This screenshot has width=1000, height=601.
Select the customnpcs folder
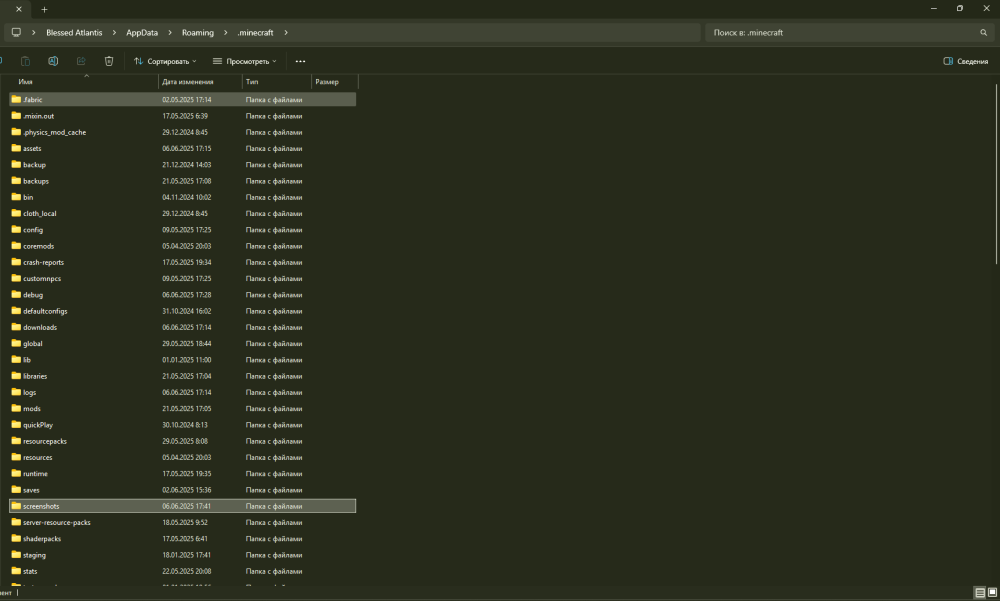tap(182, 279)
